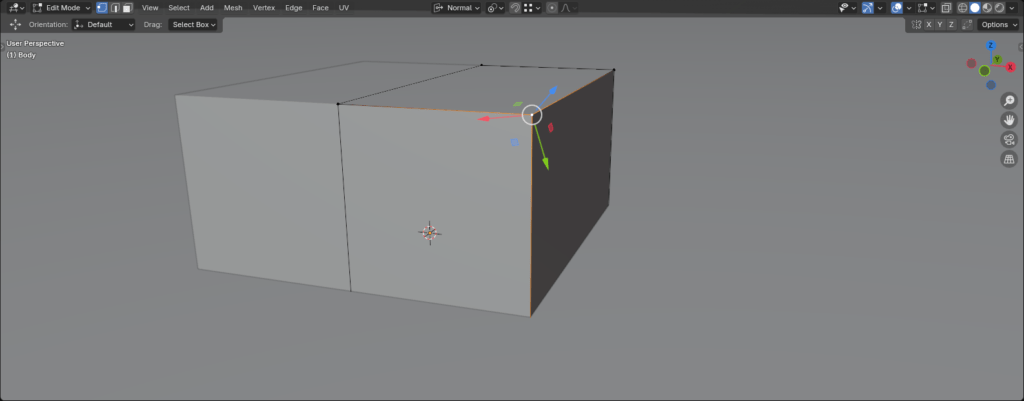Expand the Drag Select Box dropdown
The image size is (1024, 401).
193,24
